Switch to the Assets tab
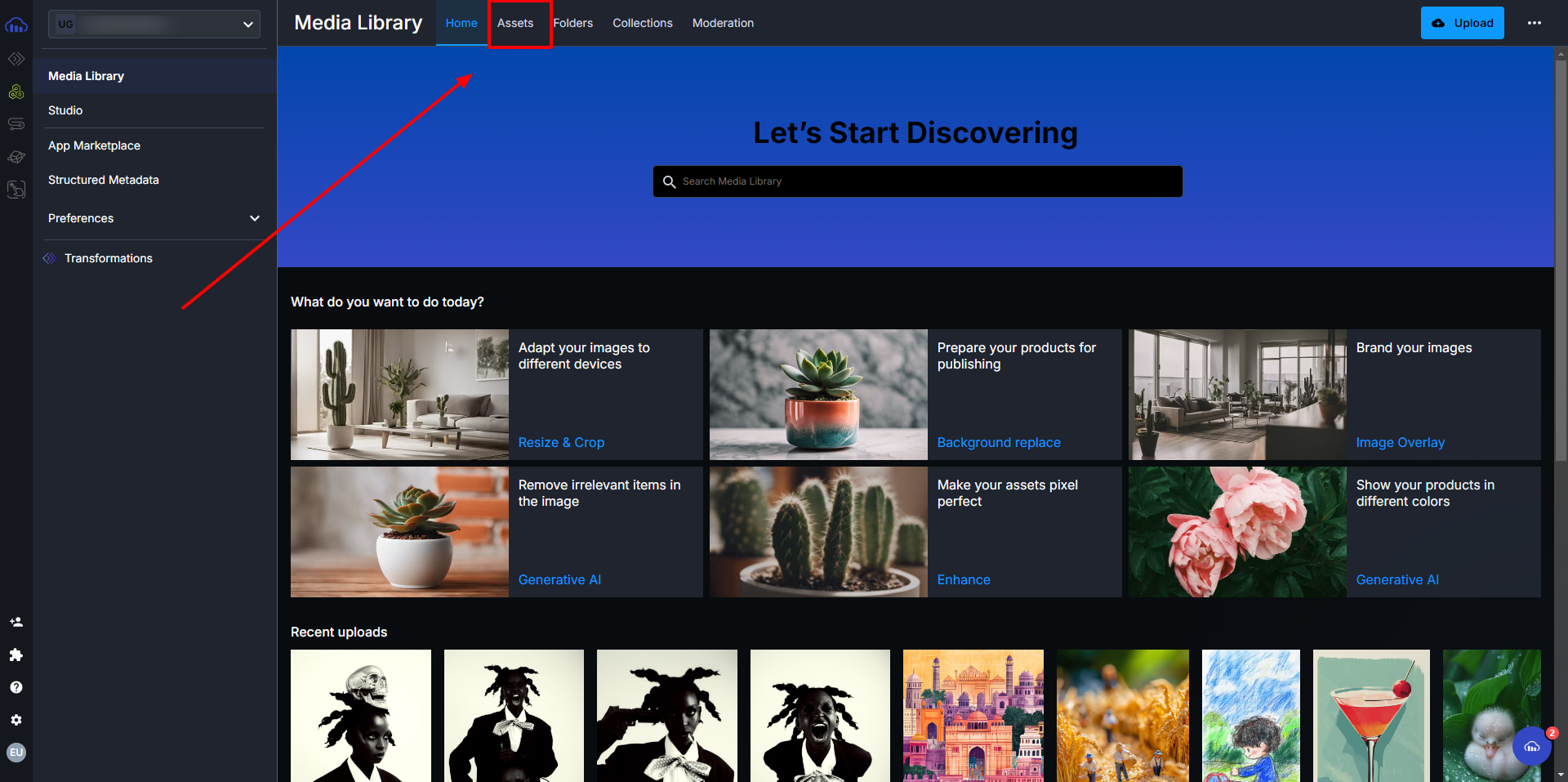 pos(514,23)
